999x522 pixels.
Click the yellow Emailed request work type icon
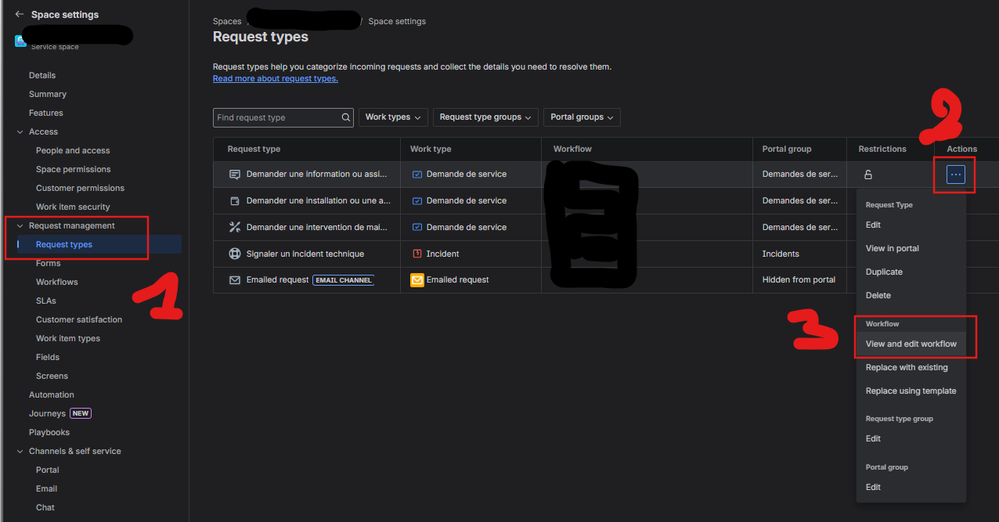(417, 280)
